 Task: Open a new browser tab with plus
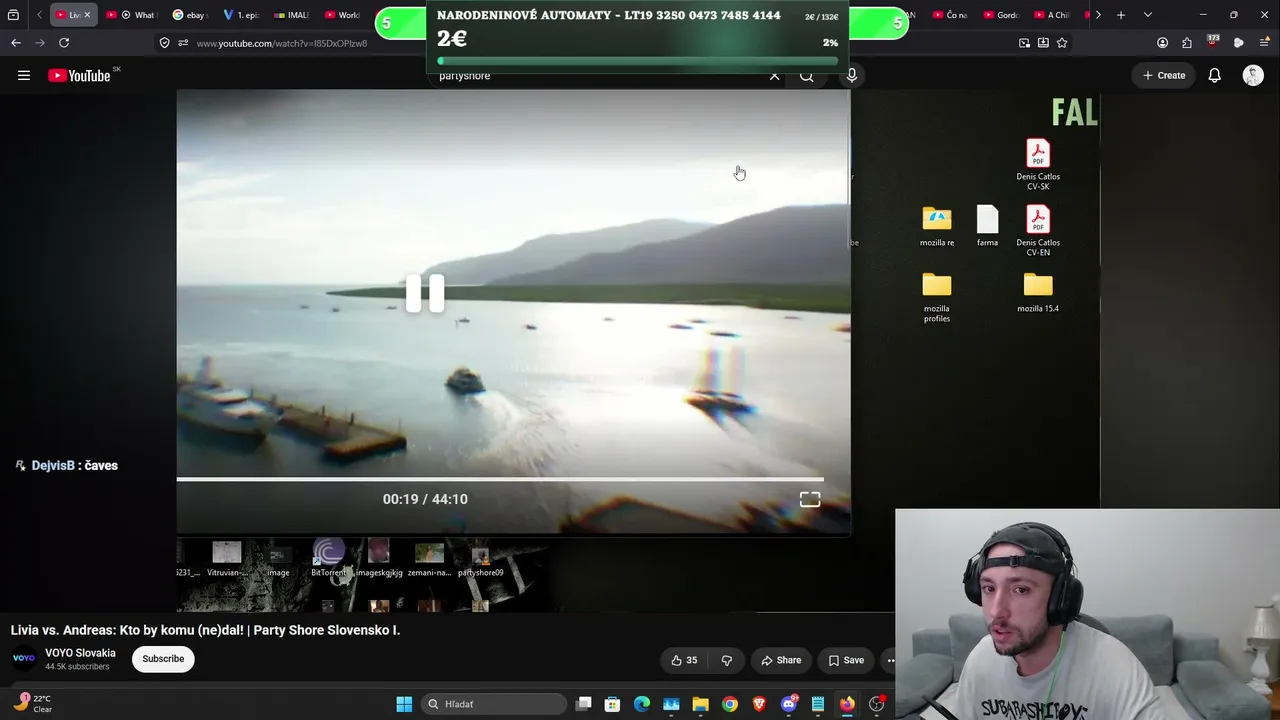point(1121,15)
